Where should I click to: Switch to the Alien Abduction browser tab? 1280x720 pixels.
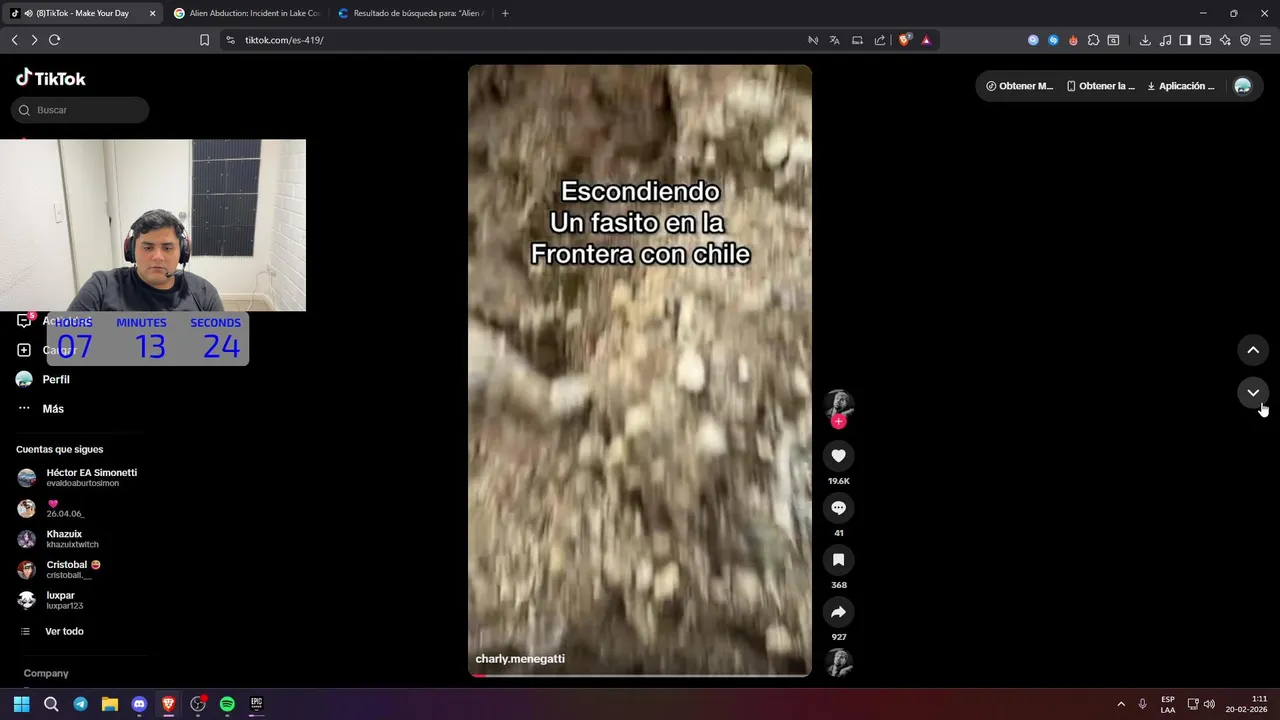[x=246, y=13]
